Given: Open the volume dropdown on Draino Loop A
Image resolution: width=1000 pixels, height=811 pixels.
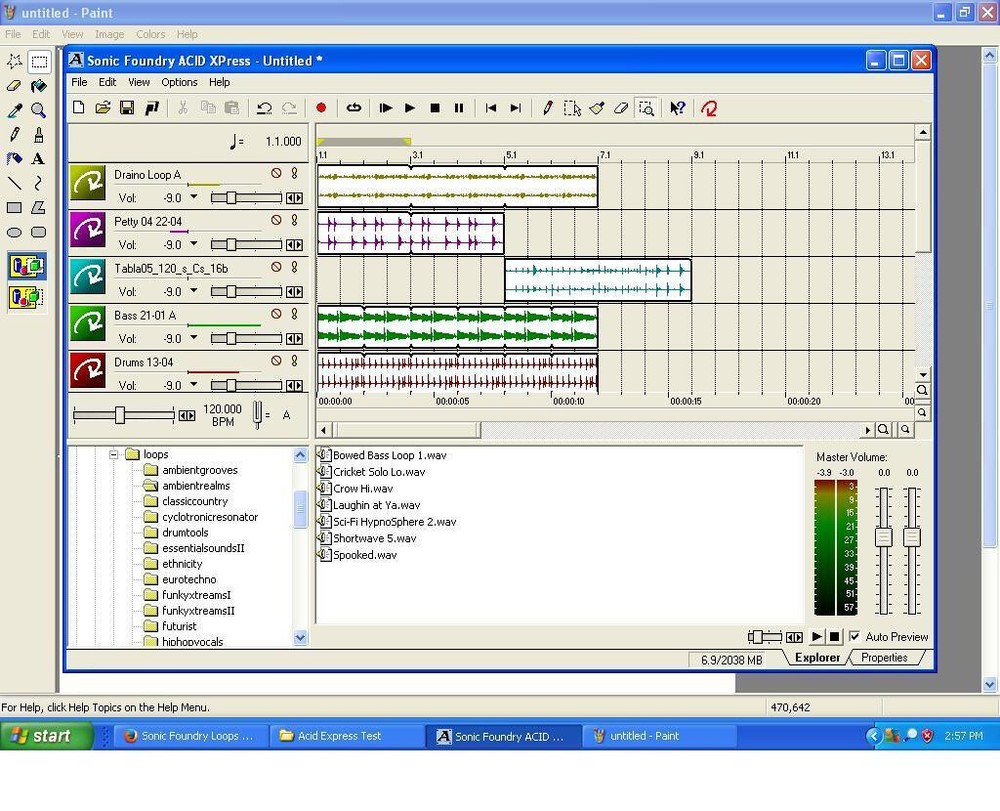Looking at the screenshot, I should [192, 197].
